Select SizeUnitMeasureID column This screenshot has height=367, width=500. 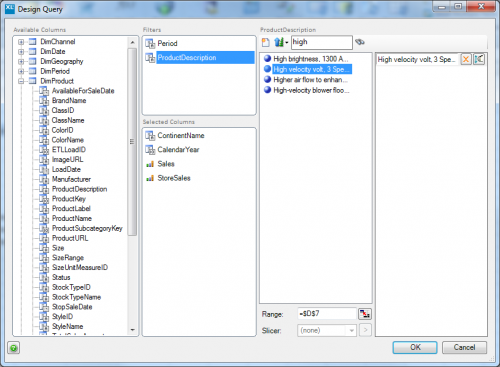80,268
